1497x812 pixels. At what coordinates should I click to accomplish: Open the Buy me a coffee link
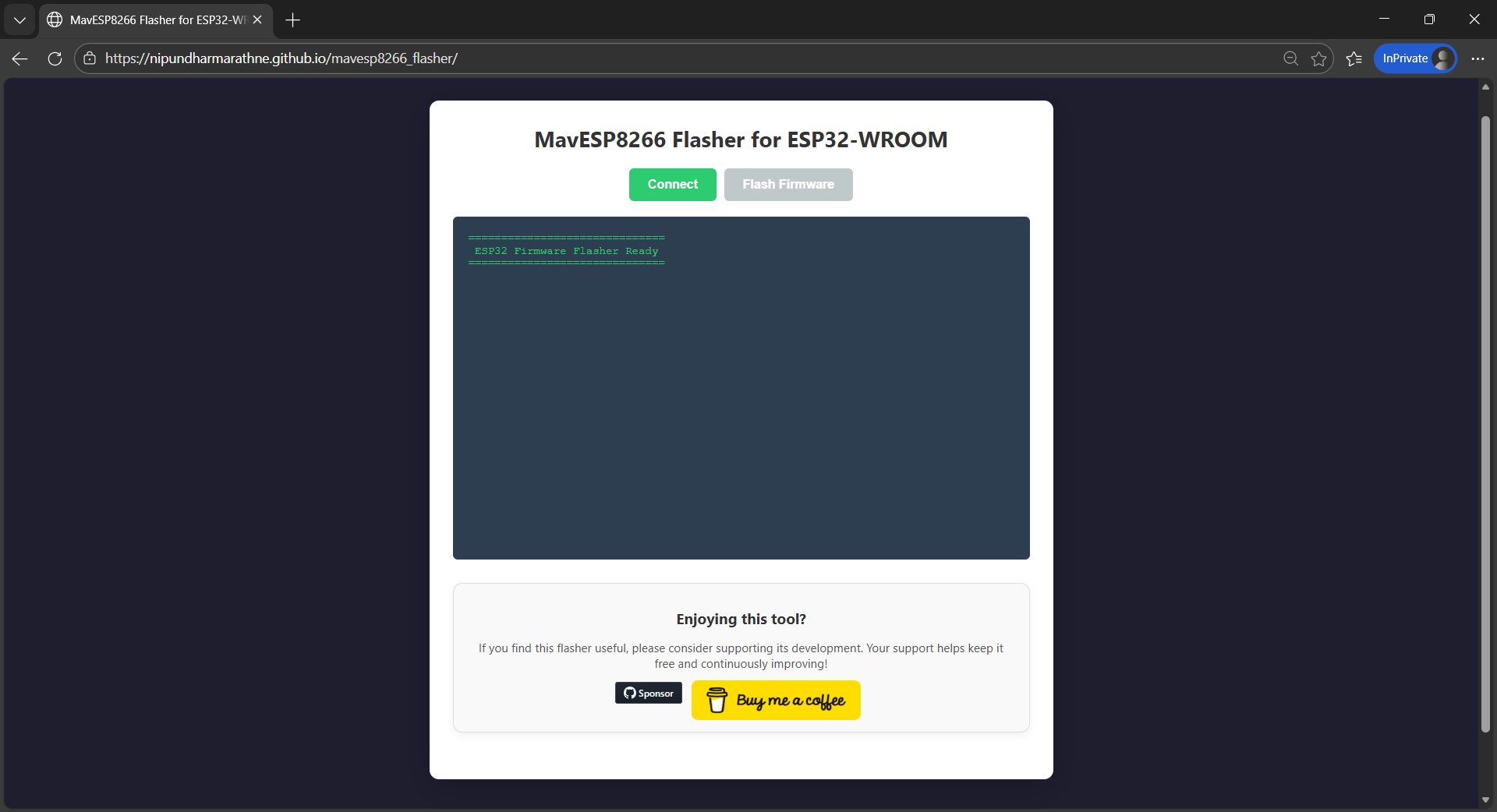coord(775,700)
